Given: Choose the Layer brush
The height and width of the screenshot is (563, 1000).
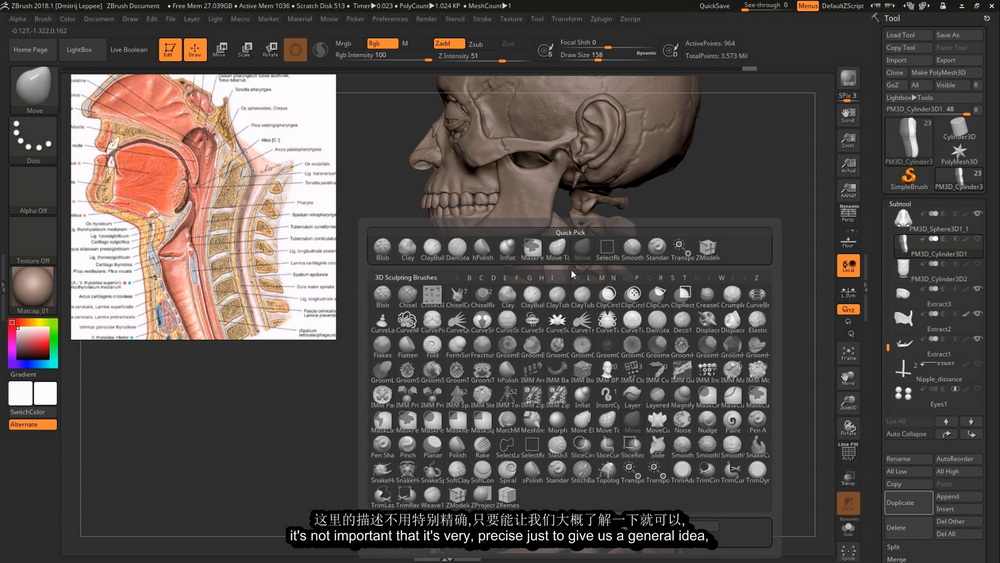Looking at the screenshot, I should (632, 397).
